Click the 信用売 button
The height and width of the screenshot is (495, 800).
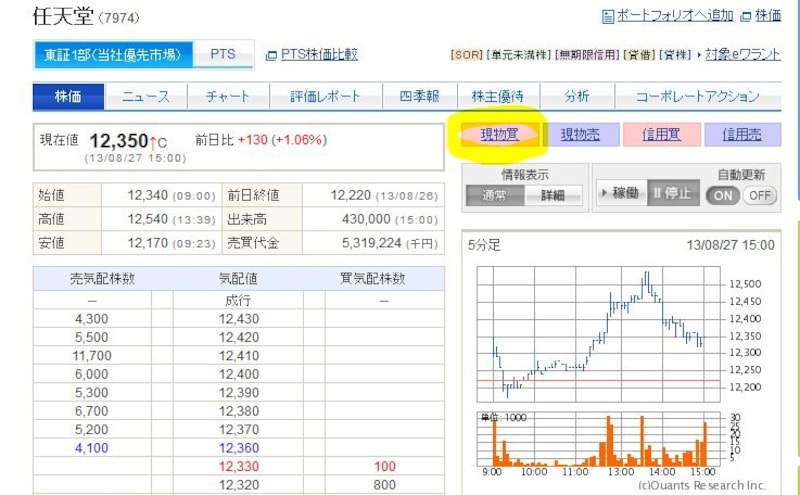(742, 134)
